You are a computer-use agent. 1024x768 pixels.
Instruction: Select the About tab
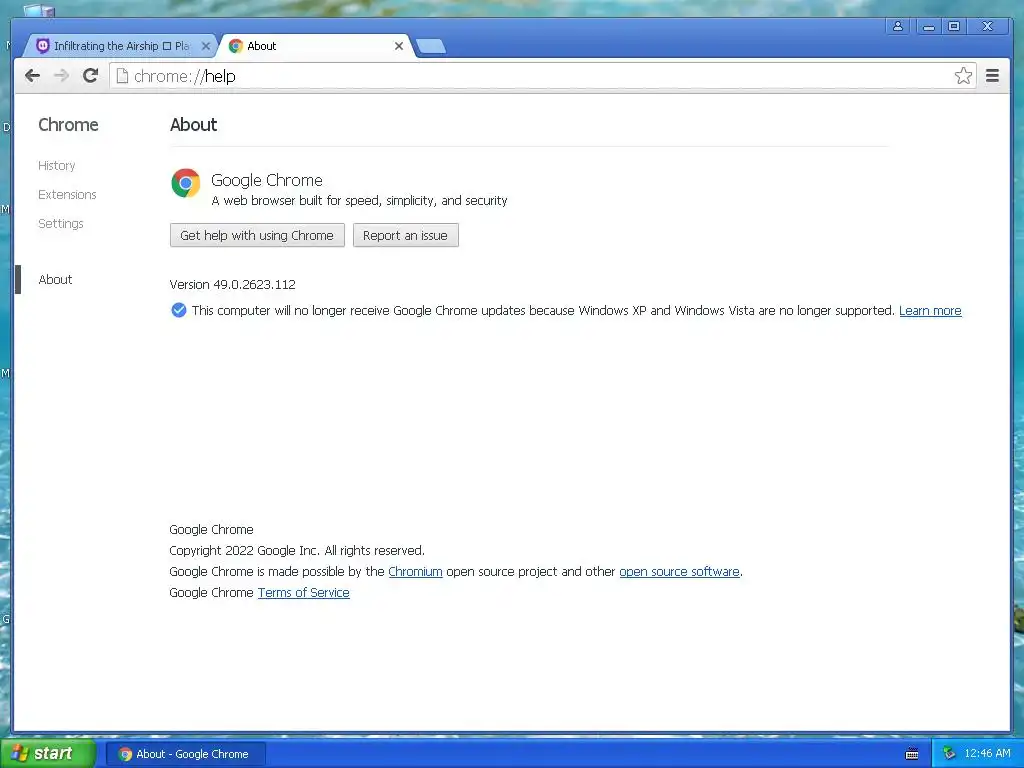[315, 46]
